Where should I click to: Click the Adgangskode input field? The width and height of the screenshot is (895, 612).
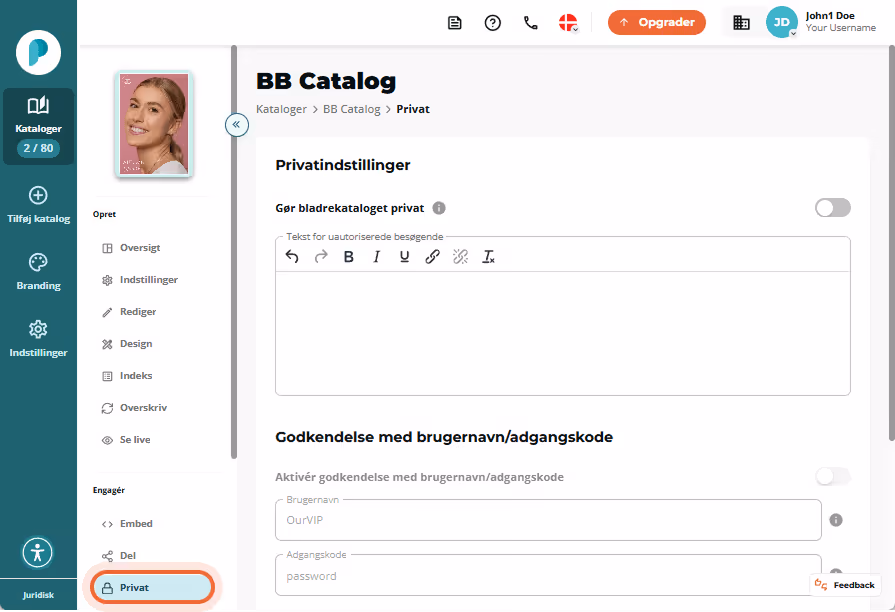pos(548,575)
